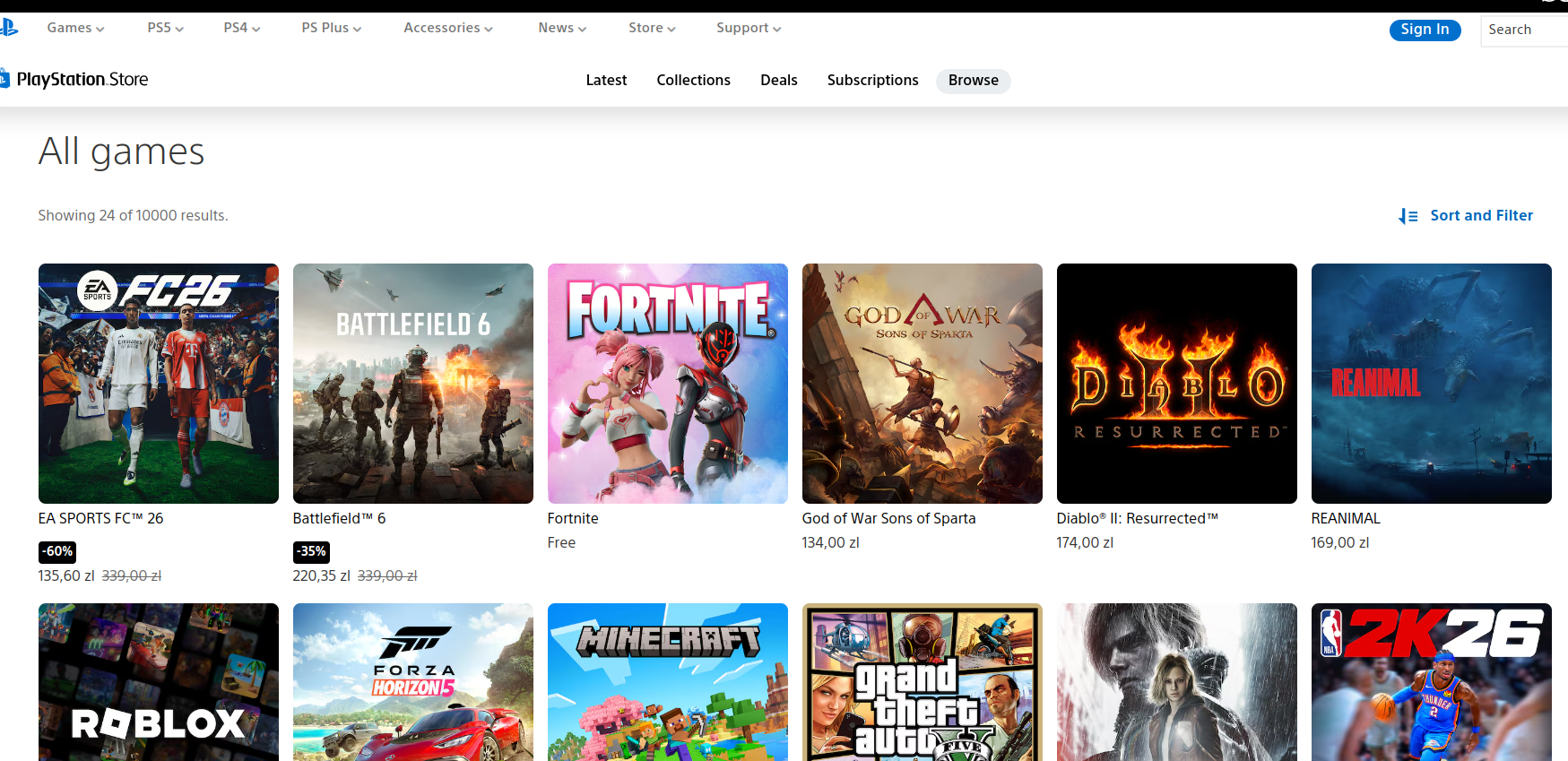Switch to the Latest tab
The width and height of the screenshot is (1568, 761).
[x=606, y=81]
